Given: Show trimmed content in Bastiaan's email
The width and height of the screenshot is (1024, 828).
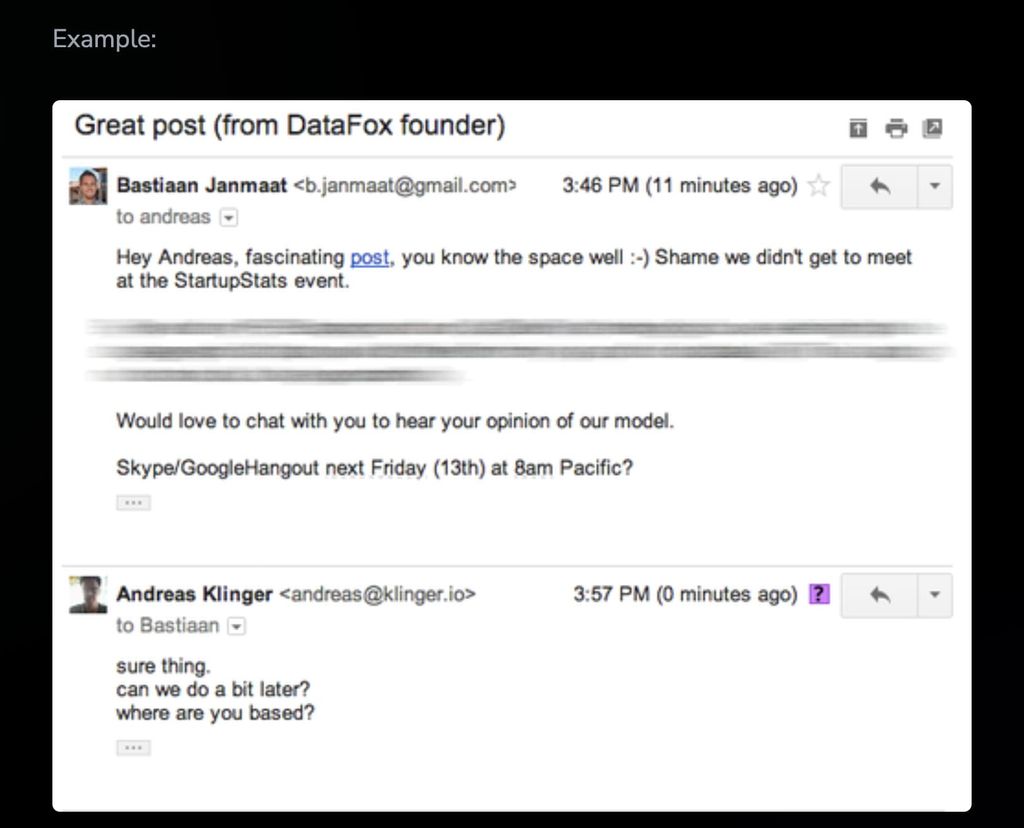Looking at the screenshot, I should coord(133,501).
